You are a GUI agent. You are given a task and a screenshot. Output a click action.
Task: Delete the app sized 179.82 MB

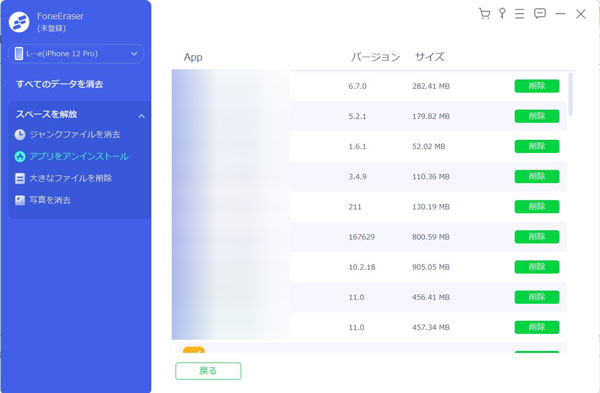(x=537, y=116)
